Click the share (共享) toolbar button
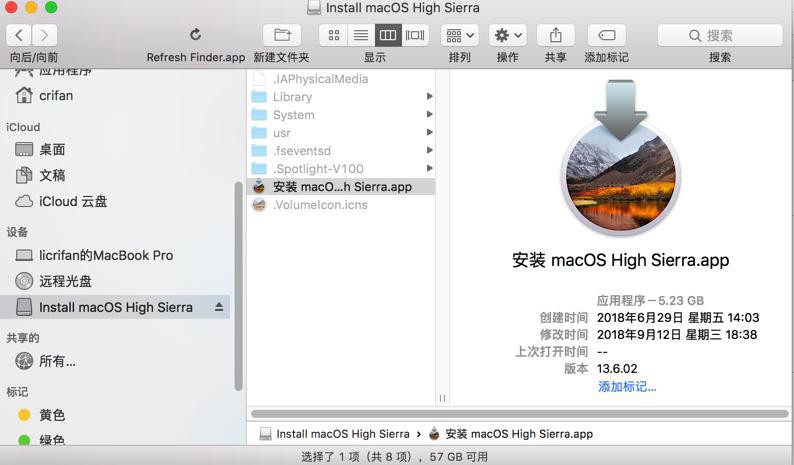The image size is (794, 465). (x=555, y=35)
